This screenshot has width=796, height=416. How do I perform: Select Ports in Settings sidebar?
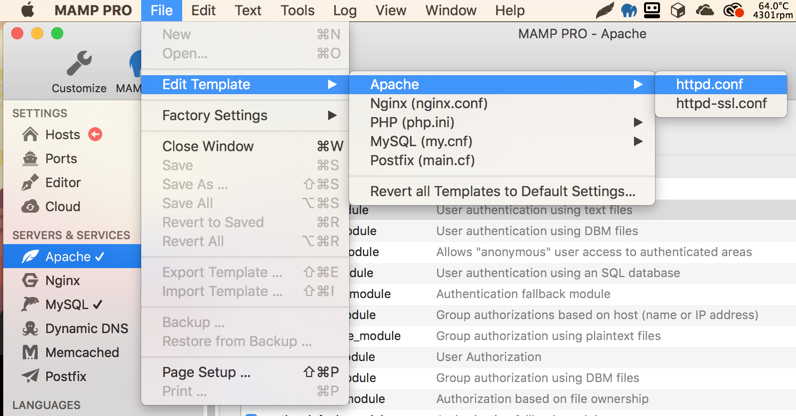61,158
